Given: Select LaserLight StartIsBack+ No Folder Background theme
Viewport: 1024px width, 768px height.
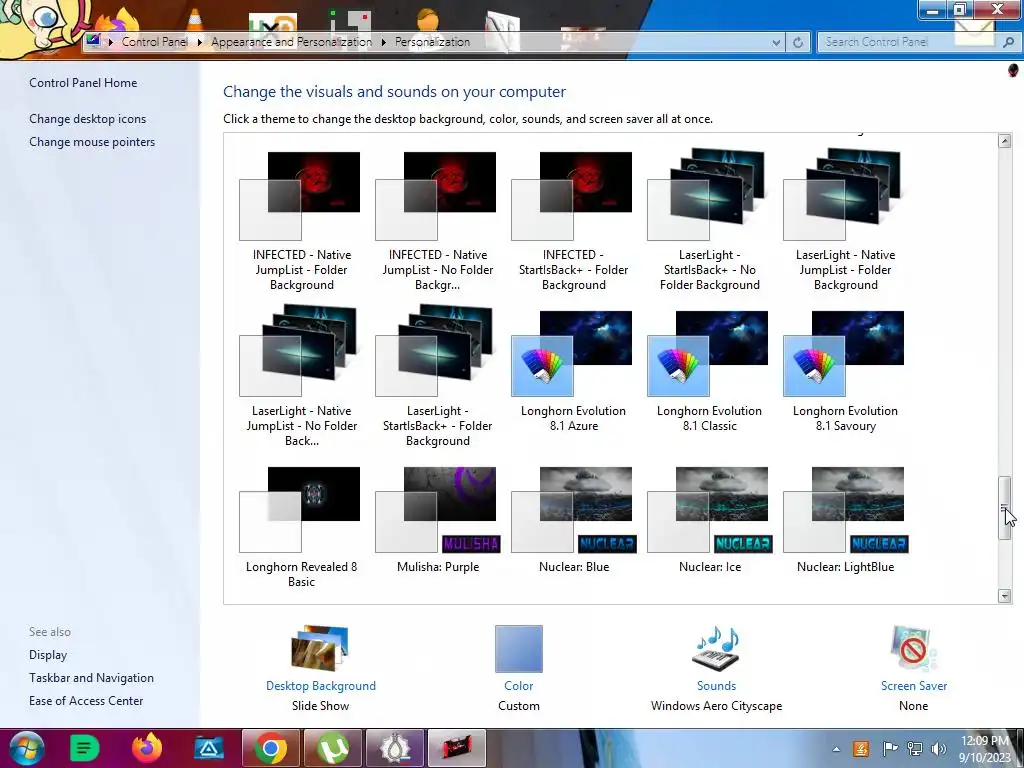Looking at the screenshot, I should (x=709, y=221).
